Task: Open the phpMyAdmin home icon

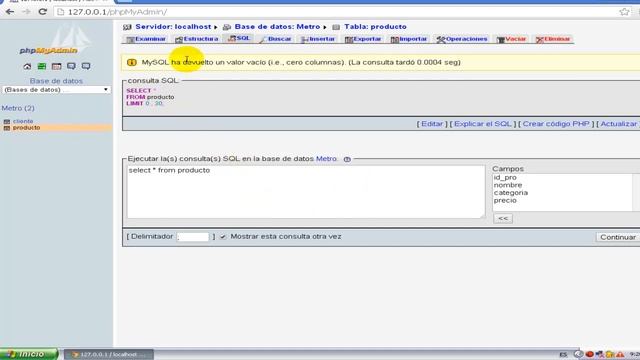Action: [x=27, y=66]
